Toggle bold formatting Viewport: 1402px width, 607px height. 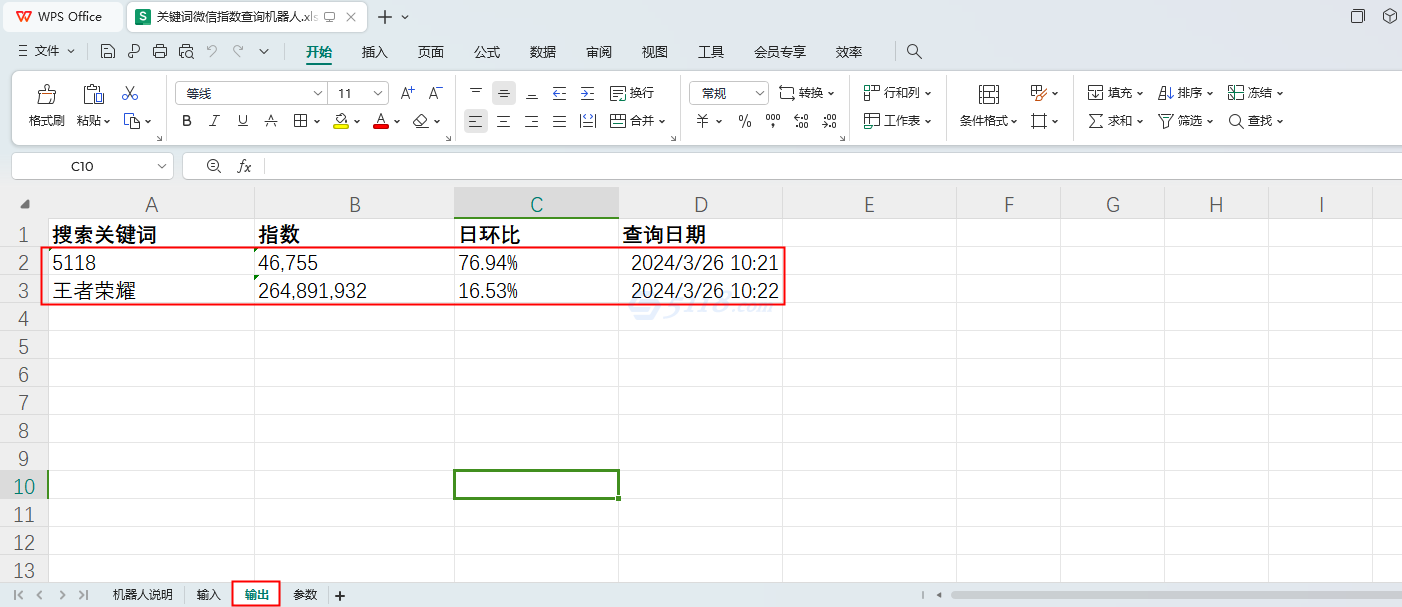tap(187, 121)
